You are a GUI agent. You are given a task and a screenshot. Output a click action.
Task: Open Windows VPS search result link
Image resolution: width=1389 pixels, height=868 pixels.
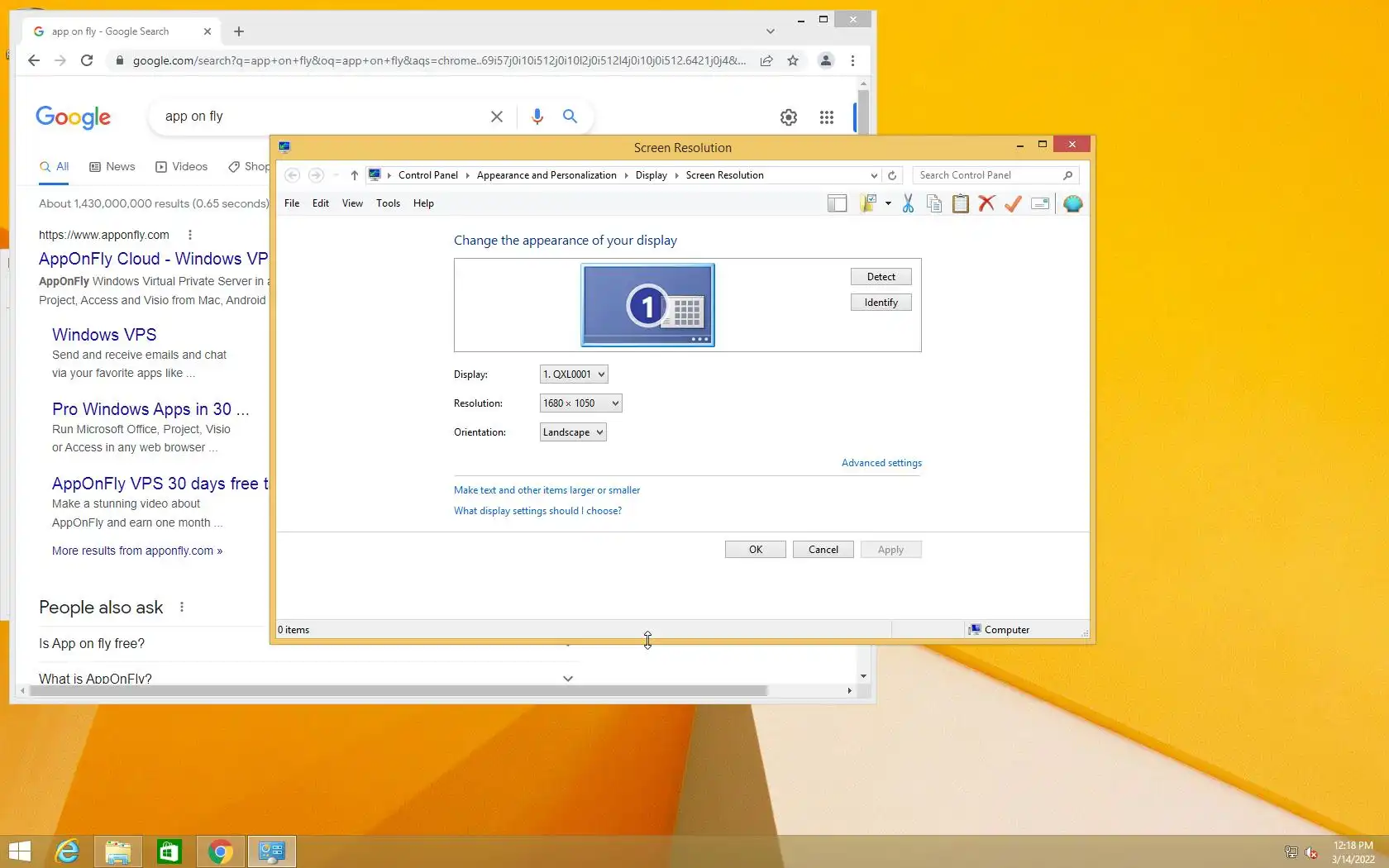[x=104, y=335]
